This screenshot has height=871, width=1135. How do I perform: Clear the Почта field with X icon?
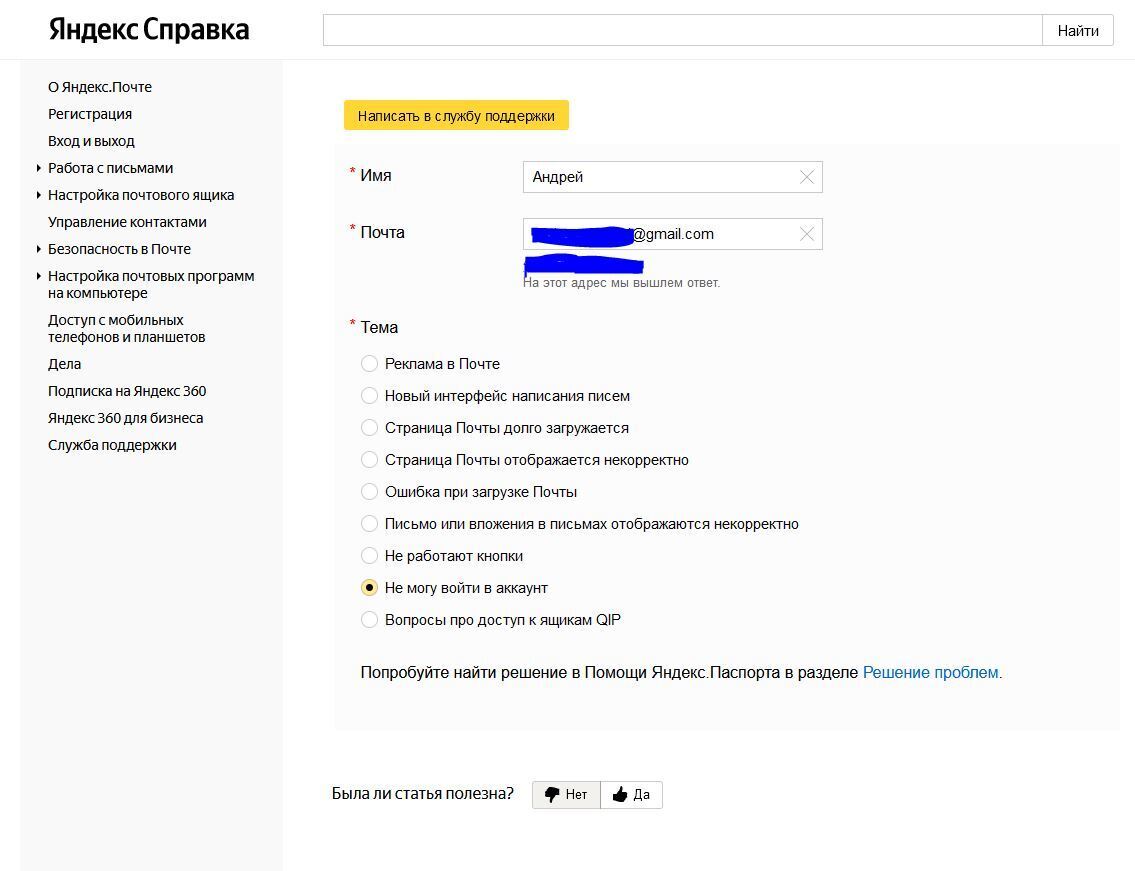click(807, 234)
